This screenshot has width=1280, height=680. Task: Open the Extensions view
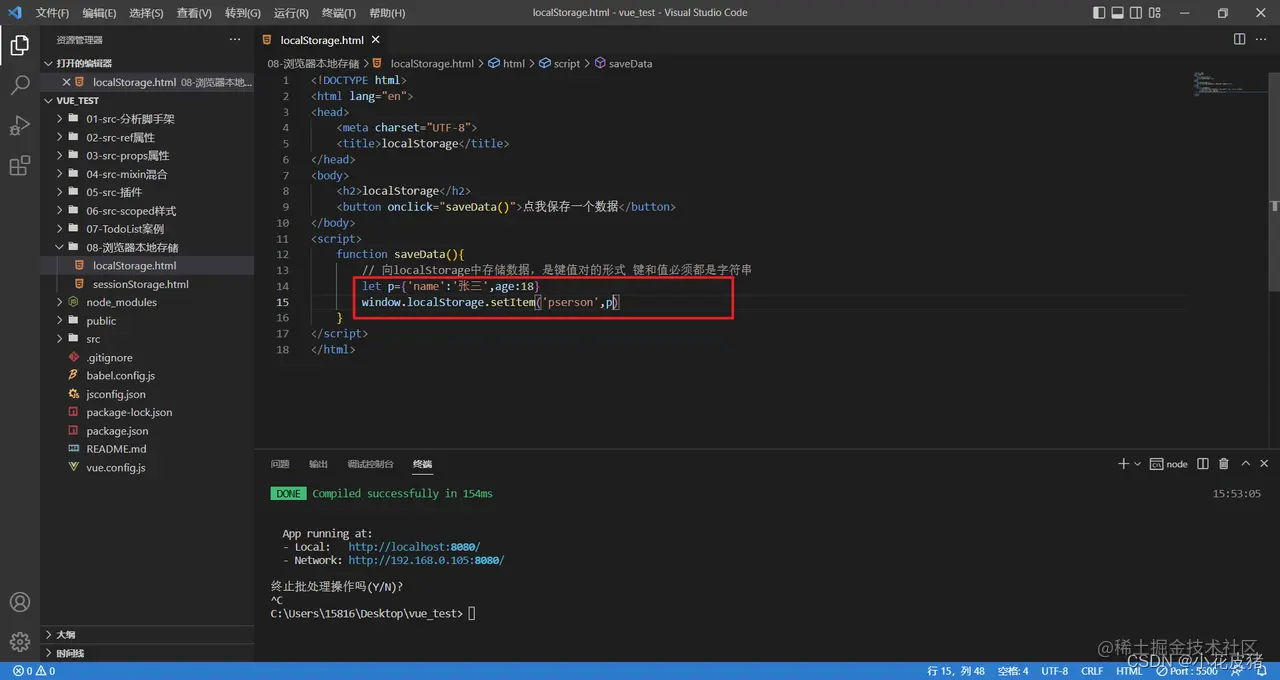[x=20, y=166]
